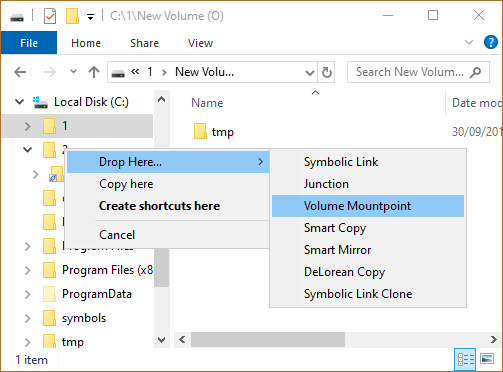Viewport: 503px width, 372px height.
Task: Choose DeLorean Copy from the submenu
Action: tap(368, 272)
